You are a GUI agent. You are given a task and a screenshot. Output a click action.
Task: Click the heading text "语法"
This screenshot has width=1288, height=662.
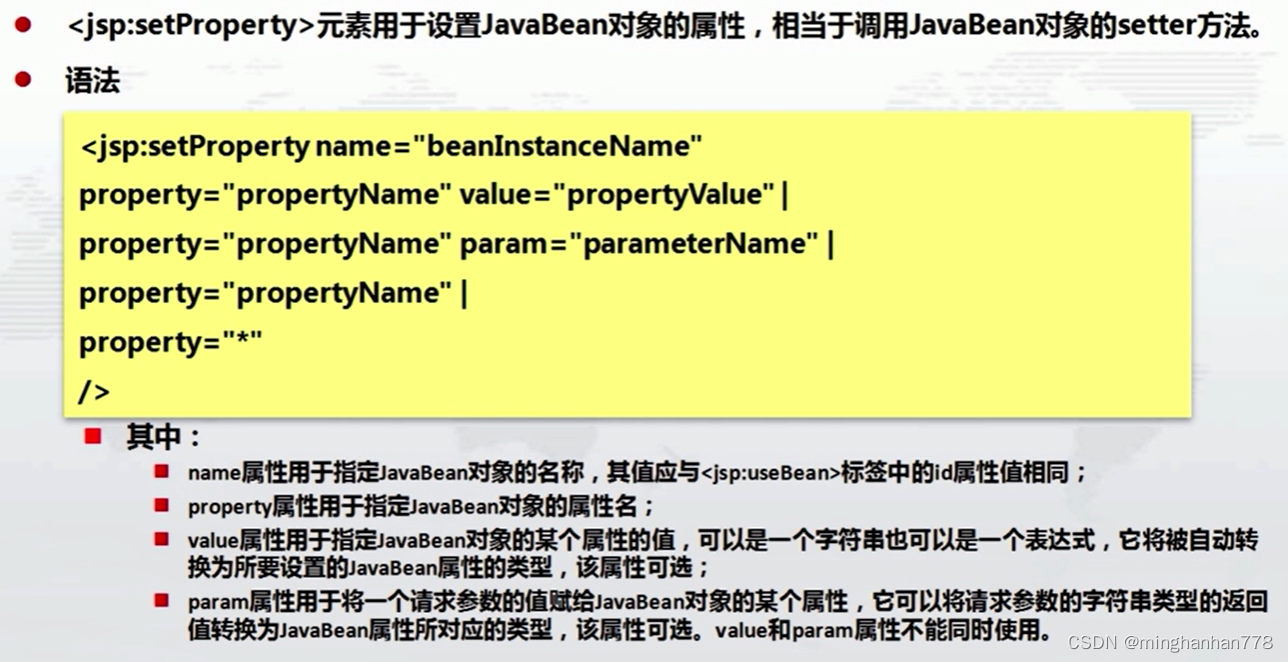pyautogui.click(x=92, y=82)
